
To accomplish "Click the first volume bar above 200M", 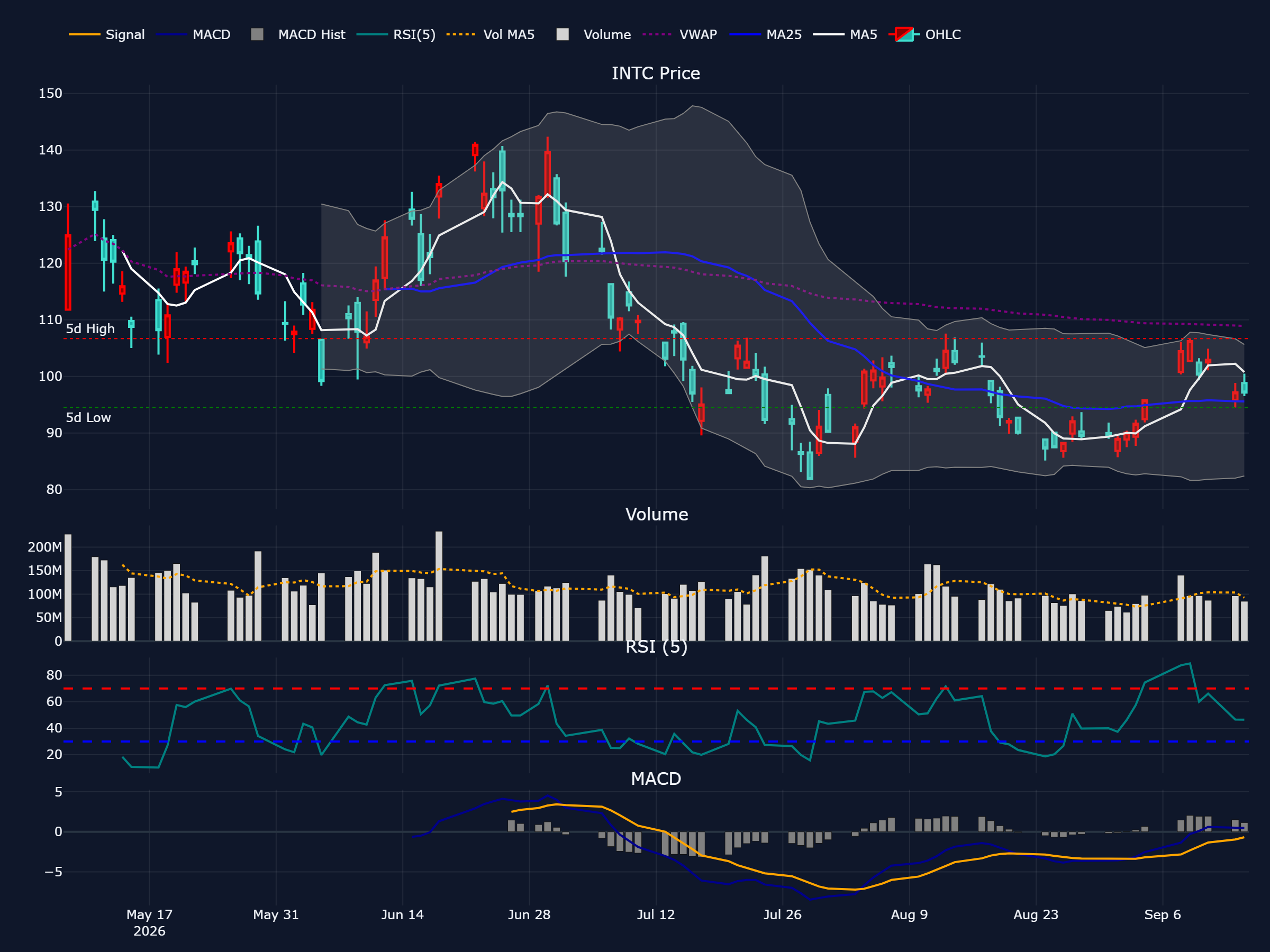I will [68, 588].
